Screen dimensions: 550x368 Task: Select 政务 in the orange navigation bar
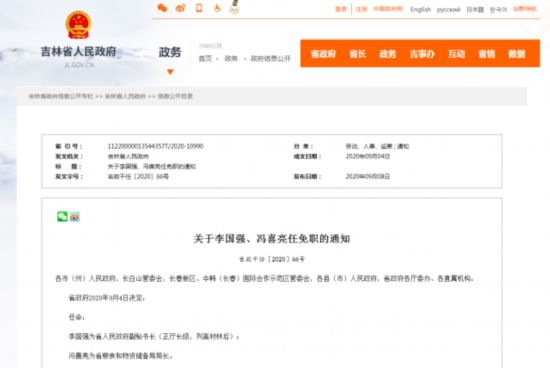click(388, 54)
